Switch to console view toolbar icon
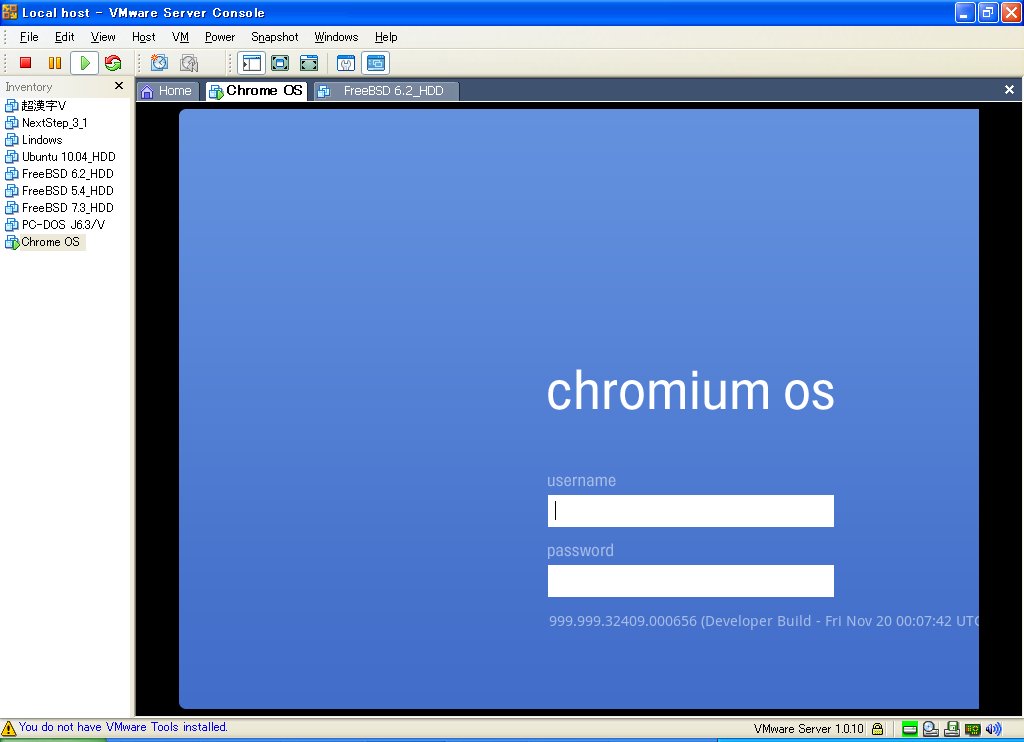 [x=376, y=63]
